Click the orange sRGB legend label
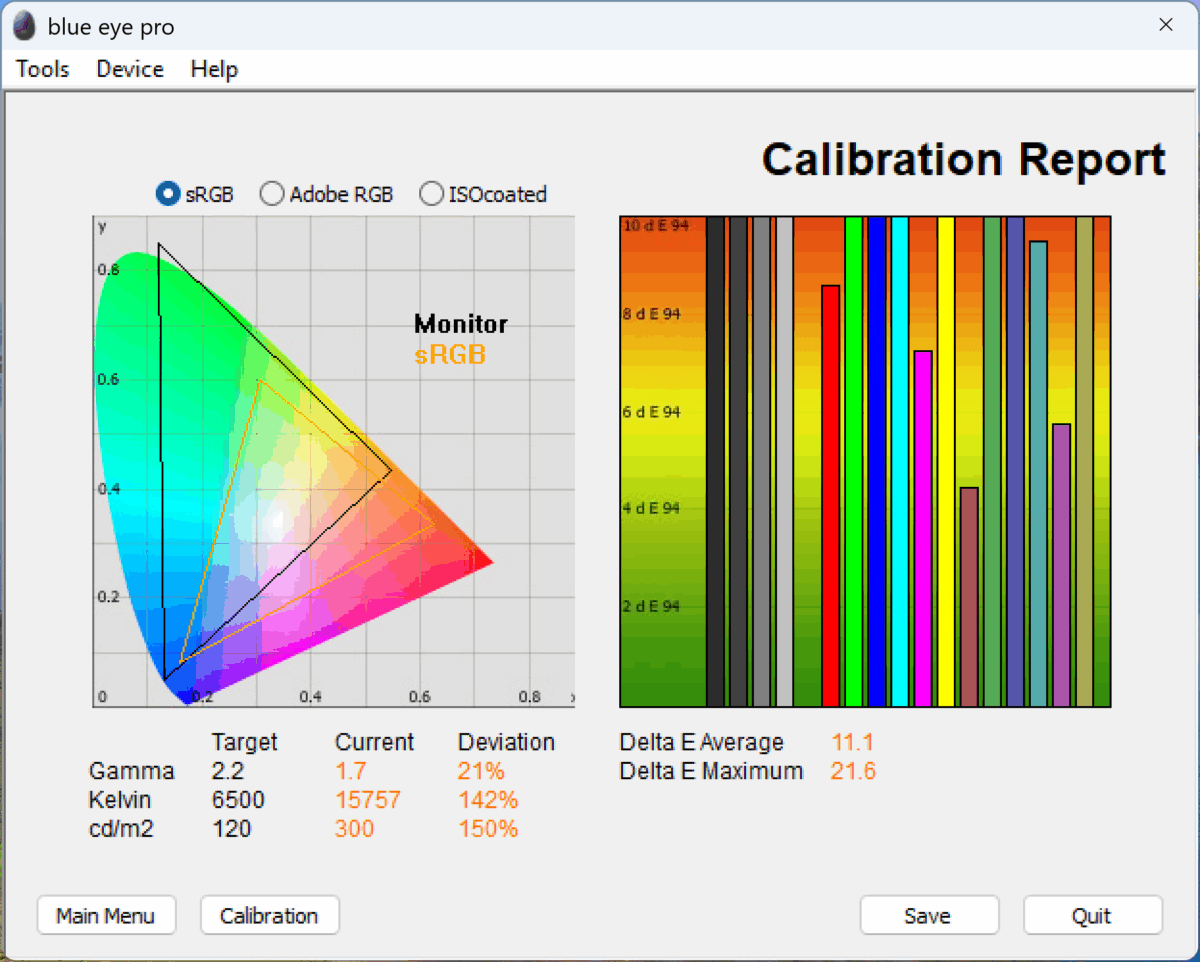 coord(450,354)
